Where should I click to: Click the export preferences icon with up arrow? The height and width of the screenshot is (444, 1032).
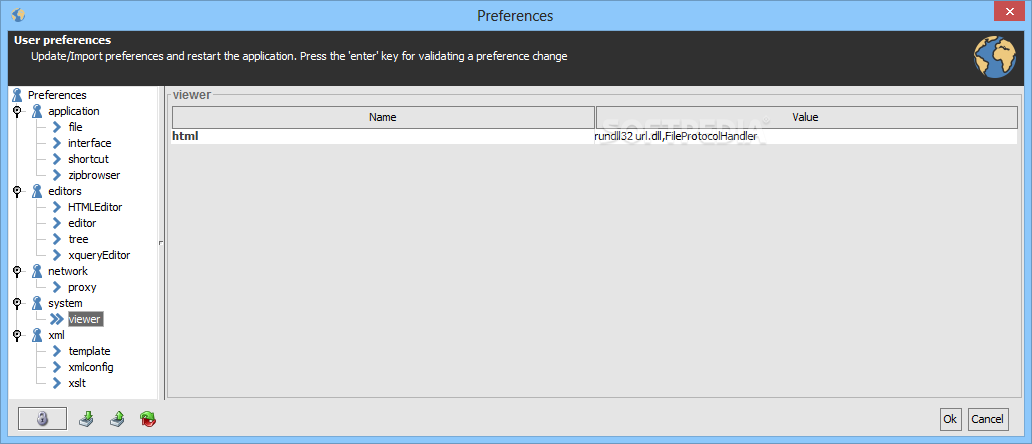click(x=117, y=418)
